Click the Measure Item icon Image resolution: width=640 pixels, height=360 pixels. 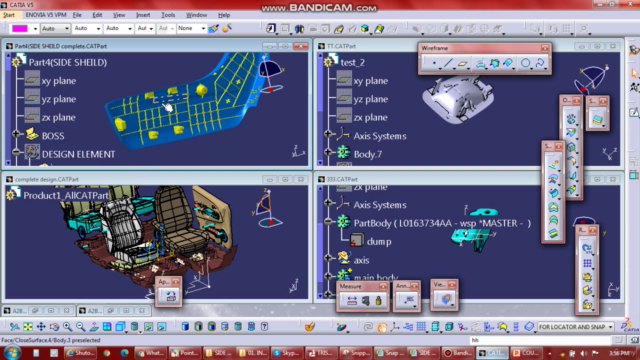coord(365,301)
